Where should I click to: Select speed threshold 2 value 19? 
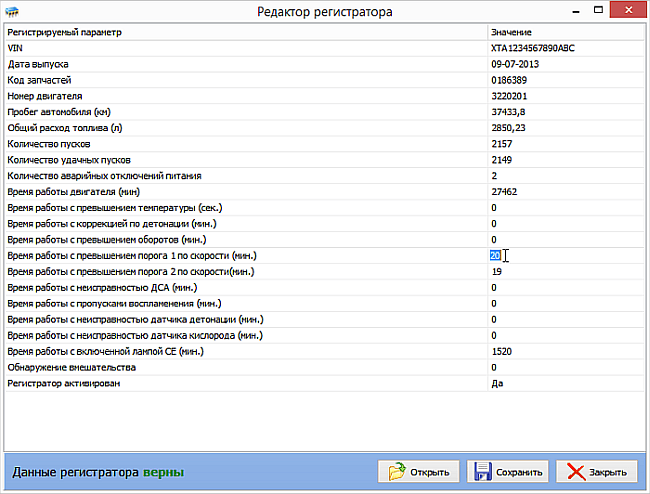tap(497, 271)
